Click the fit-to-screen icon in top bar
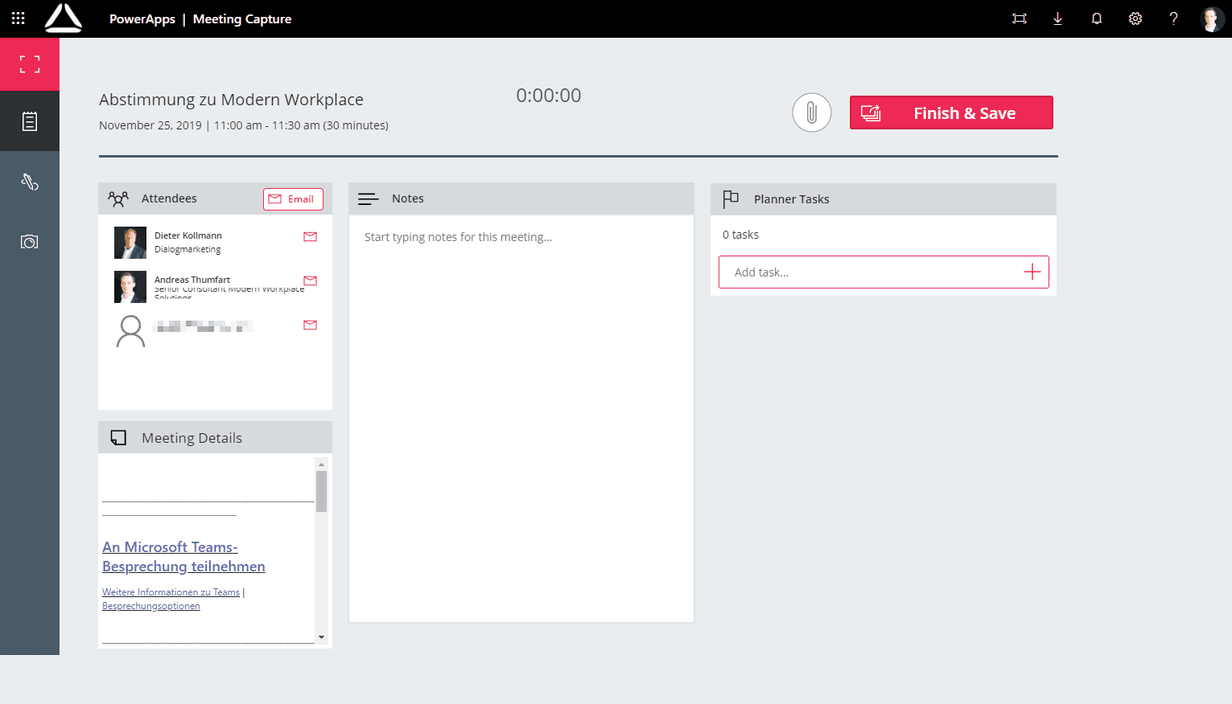Viewport: 1232px width, 704px height. point(1019,19)
